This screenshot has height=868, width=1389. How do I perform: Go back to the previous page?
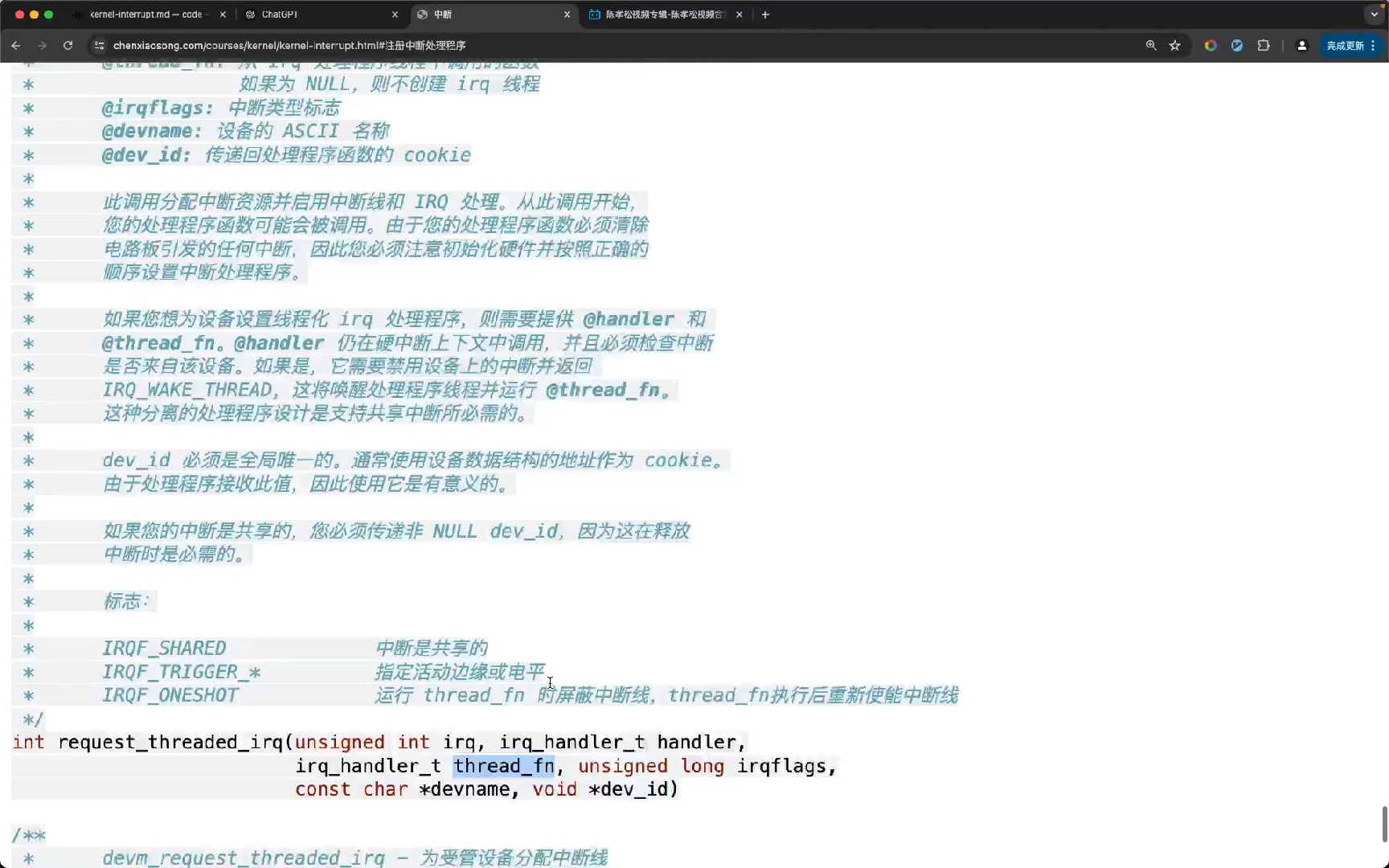(16, 46)
